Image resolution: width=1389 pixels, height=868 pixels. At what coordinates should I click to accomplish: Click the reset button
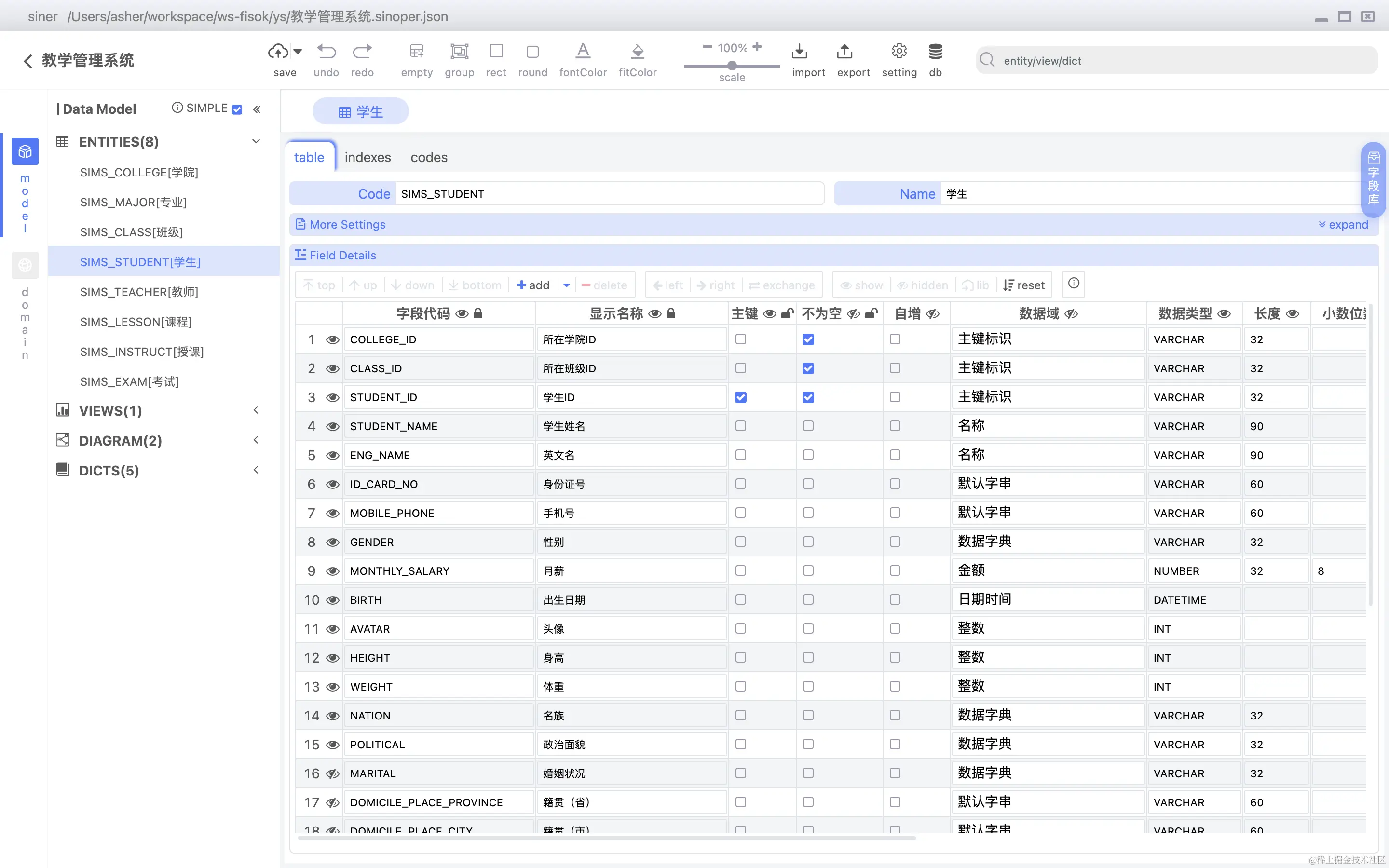pos(1023,285)
